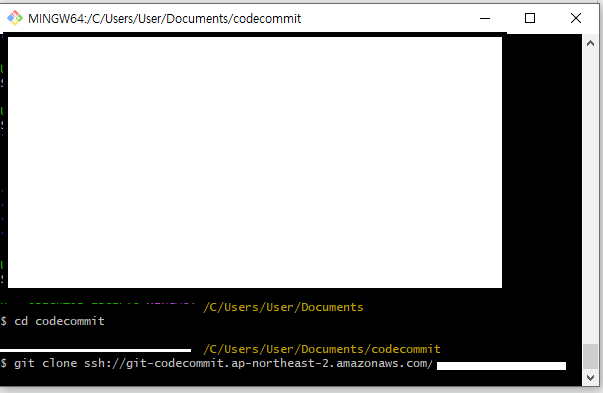
Task: Click the scrollbar up arrow
Action: pos(590,43)
